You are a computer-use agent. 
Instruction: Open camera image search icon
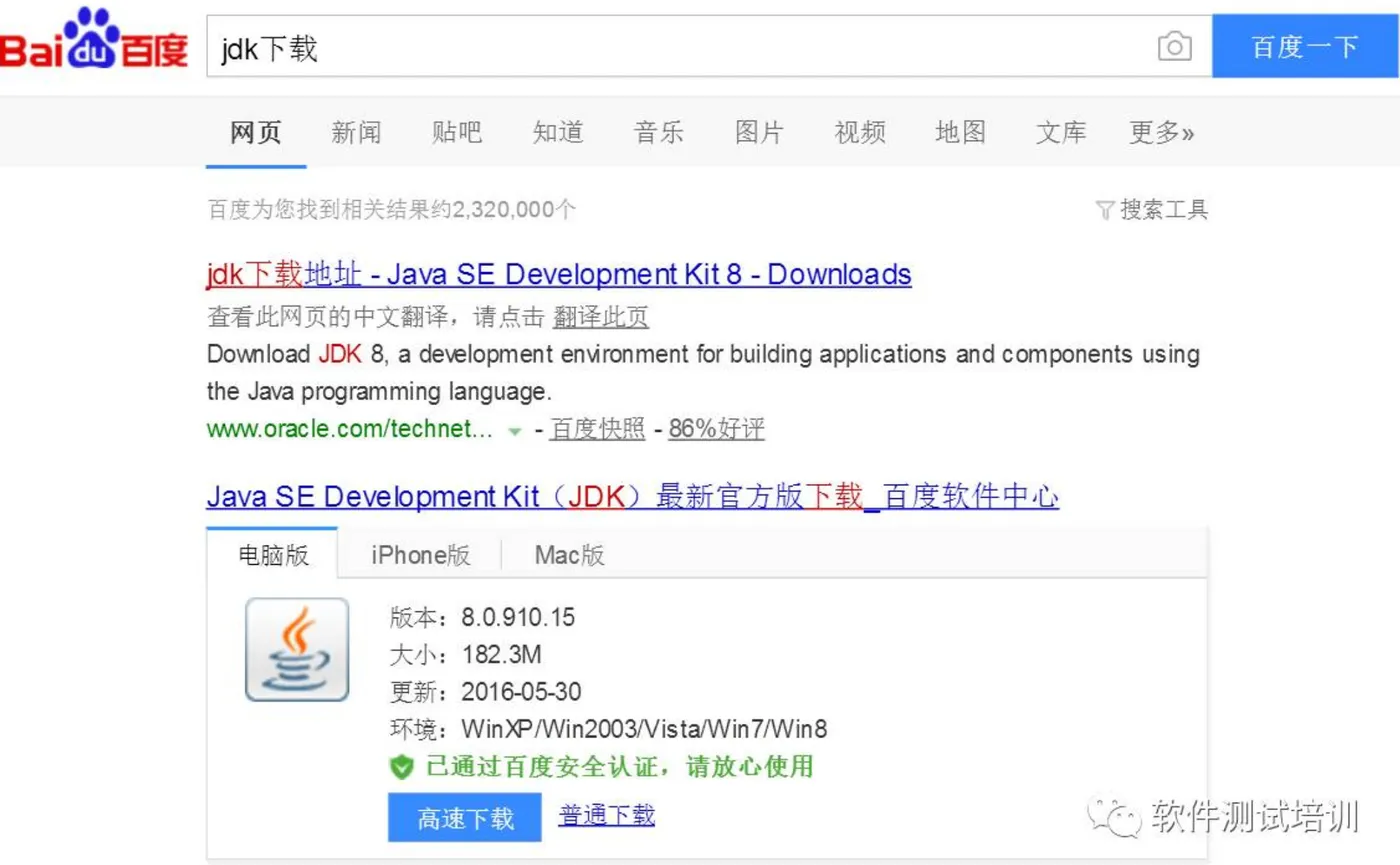pos(1174,46)
